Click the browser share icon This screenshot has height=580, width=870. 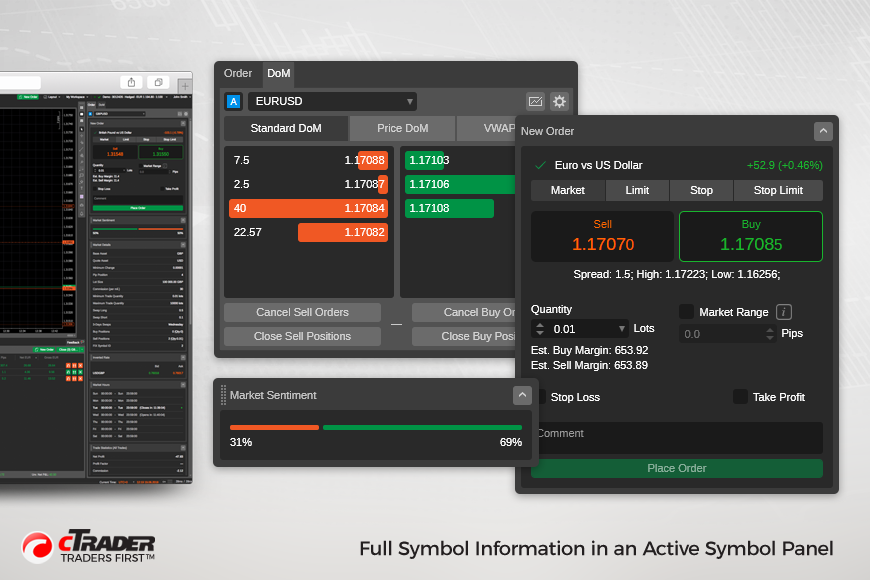click(131, 82)
